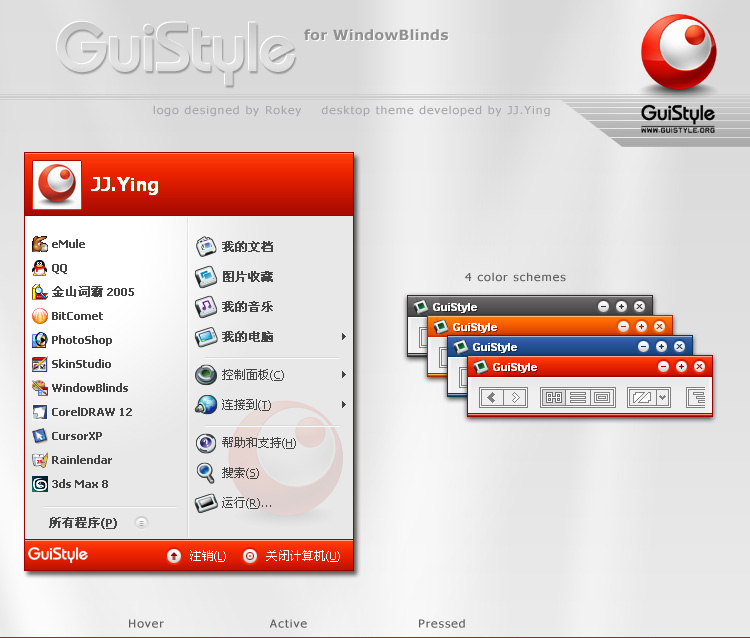Open 我的音乐 music icon
The image size is (750, 638).
[x=206, y=307]
